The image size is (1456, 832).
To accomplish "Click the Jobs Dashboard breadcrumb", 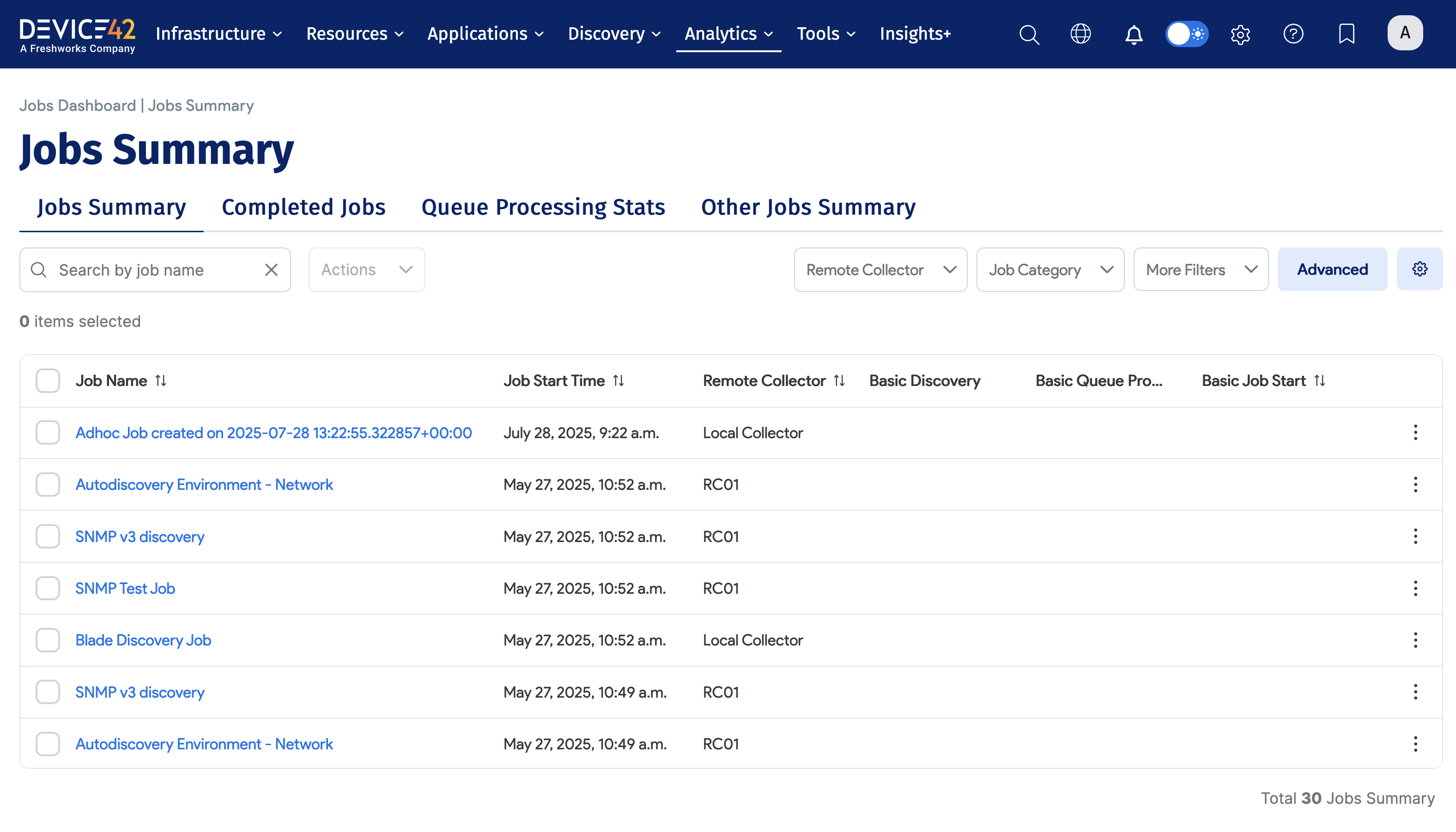I will pyautogui.click(x=78, y=105).
